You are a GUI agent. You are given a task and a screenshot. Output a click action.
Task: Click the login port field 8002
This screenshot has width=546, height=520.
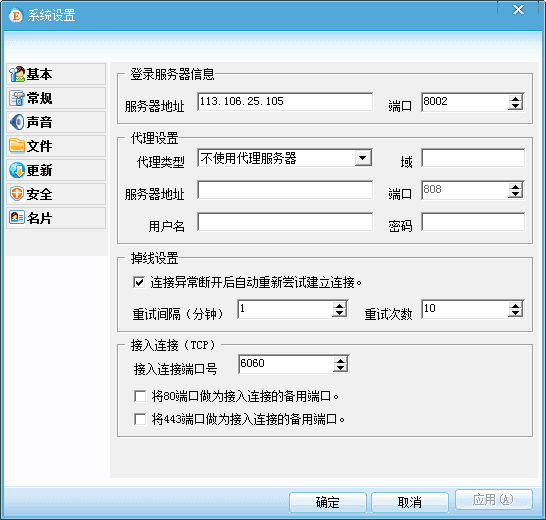click(465, 102)
